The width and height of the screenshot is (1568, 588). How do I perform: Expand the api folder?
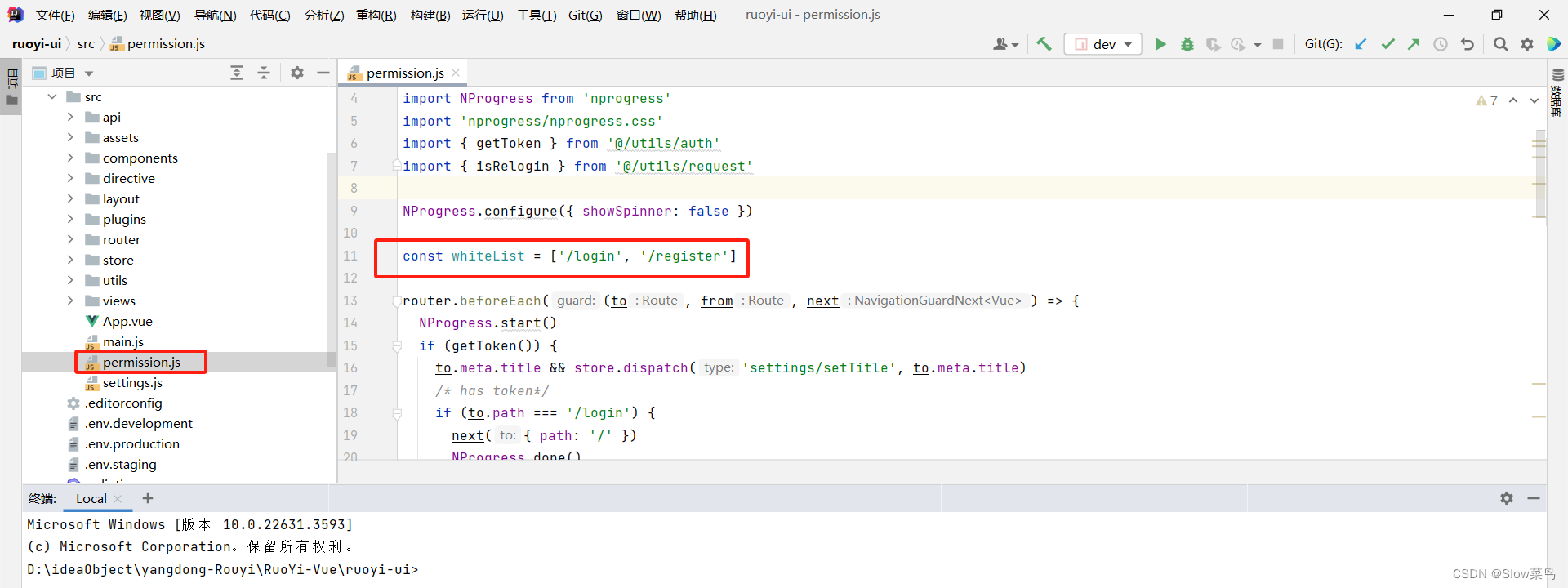70,117
